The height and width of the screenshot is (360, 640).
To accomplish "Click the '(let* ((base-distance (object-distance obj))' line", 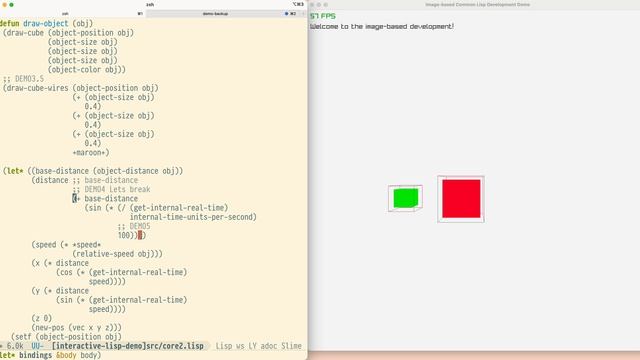I will tap(93, 171).
